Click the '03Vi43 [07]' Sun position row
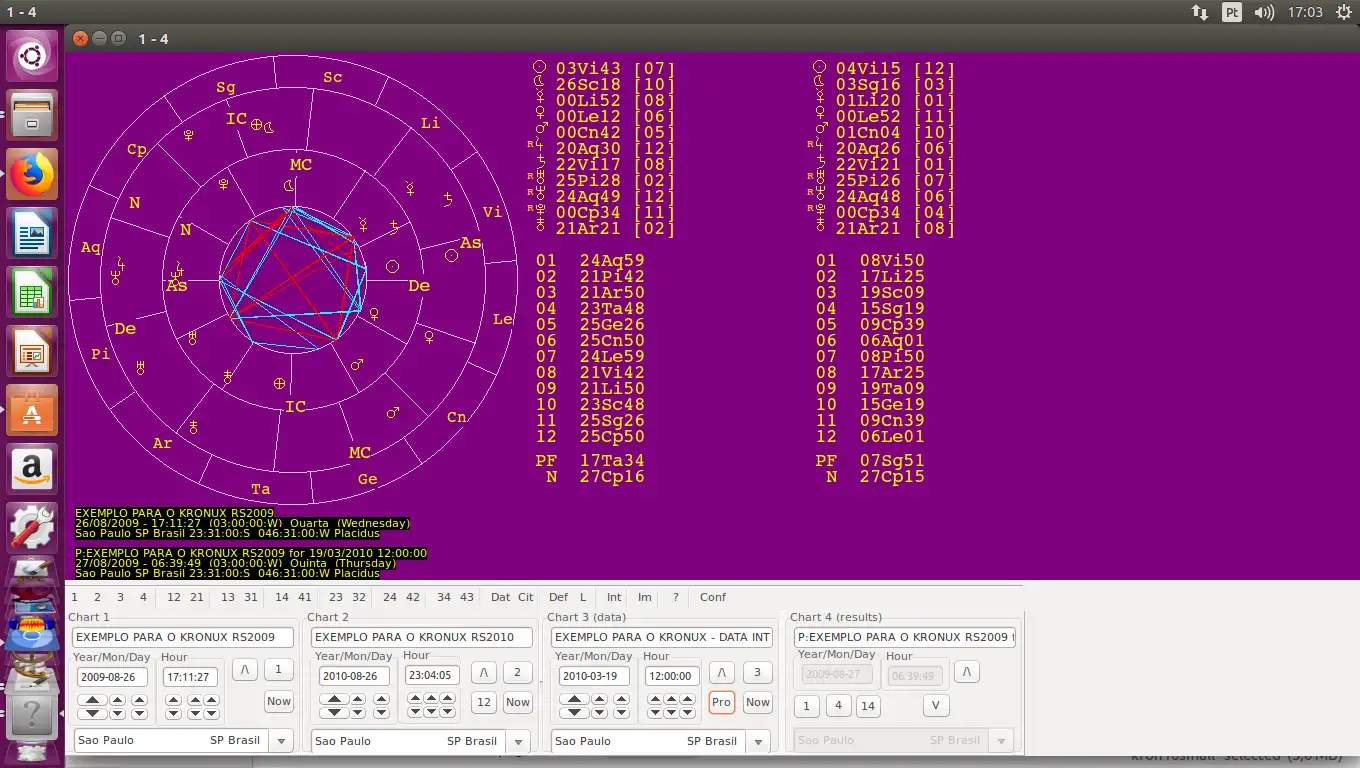 pyautogui.click(x=604, y=69)
